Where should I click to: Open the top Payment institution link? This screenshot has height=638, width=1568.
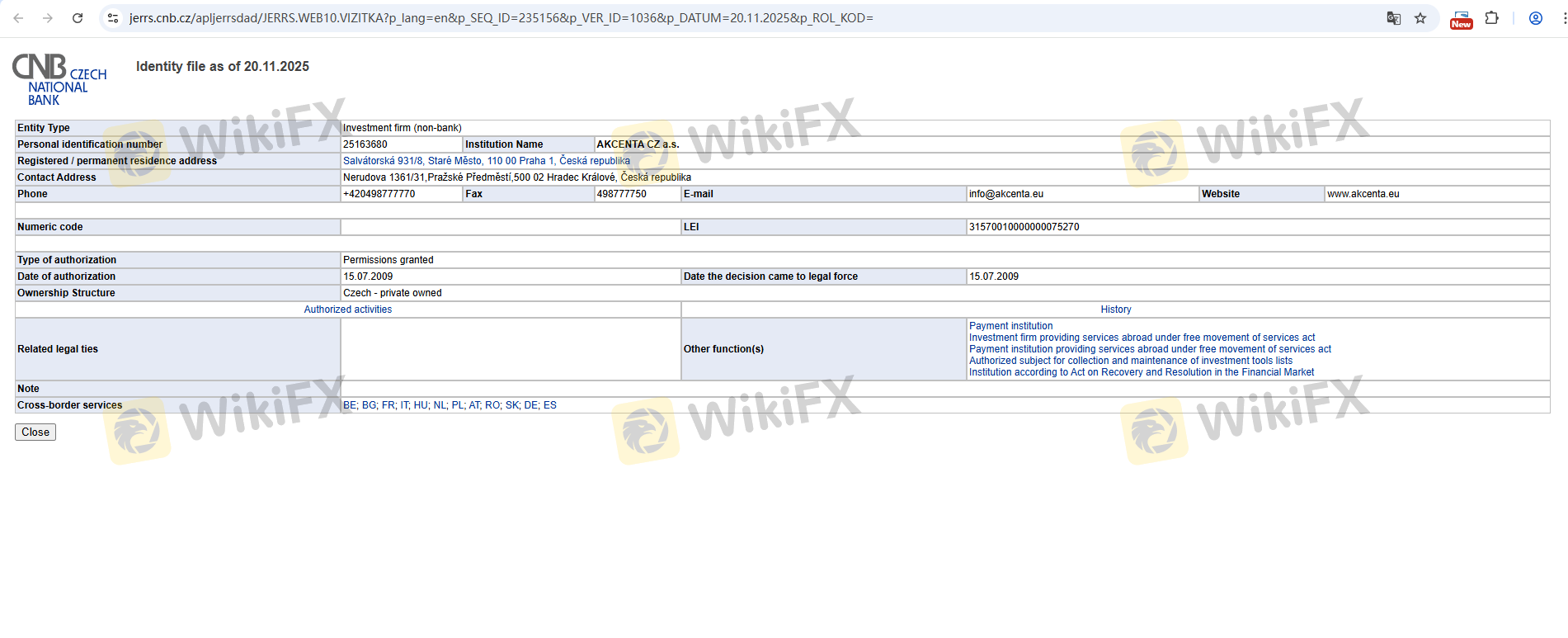tap(1011, 326)
